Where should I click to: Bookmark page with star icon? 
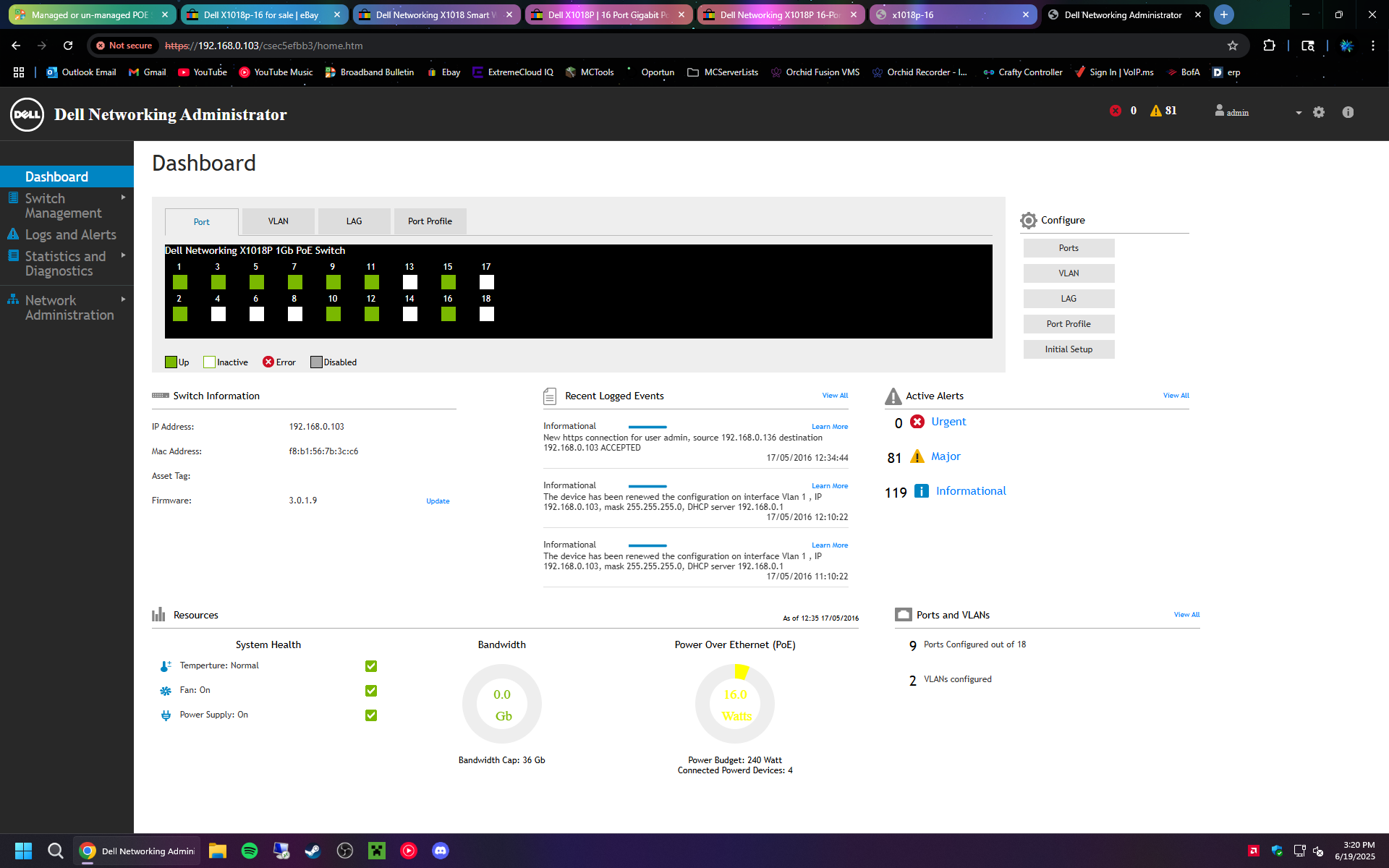(x=1233, y=46)
